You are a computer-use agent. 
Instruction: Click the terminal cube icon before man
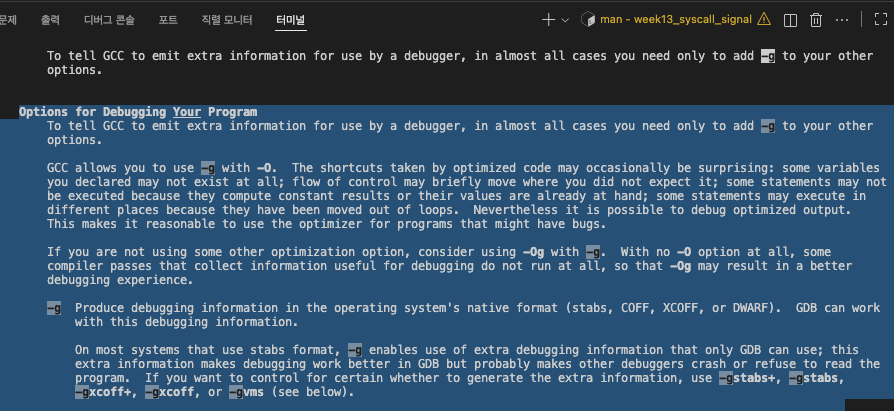588,20
